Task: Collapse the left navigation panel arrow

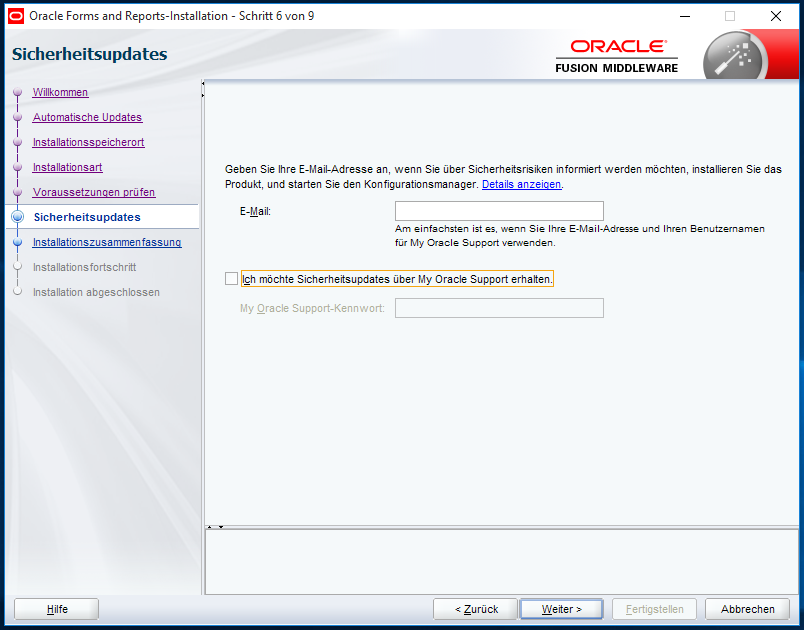Action: click(x=203, y=83)
